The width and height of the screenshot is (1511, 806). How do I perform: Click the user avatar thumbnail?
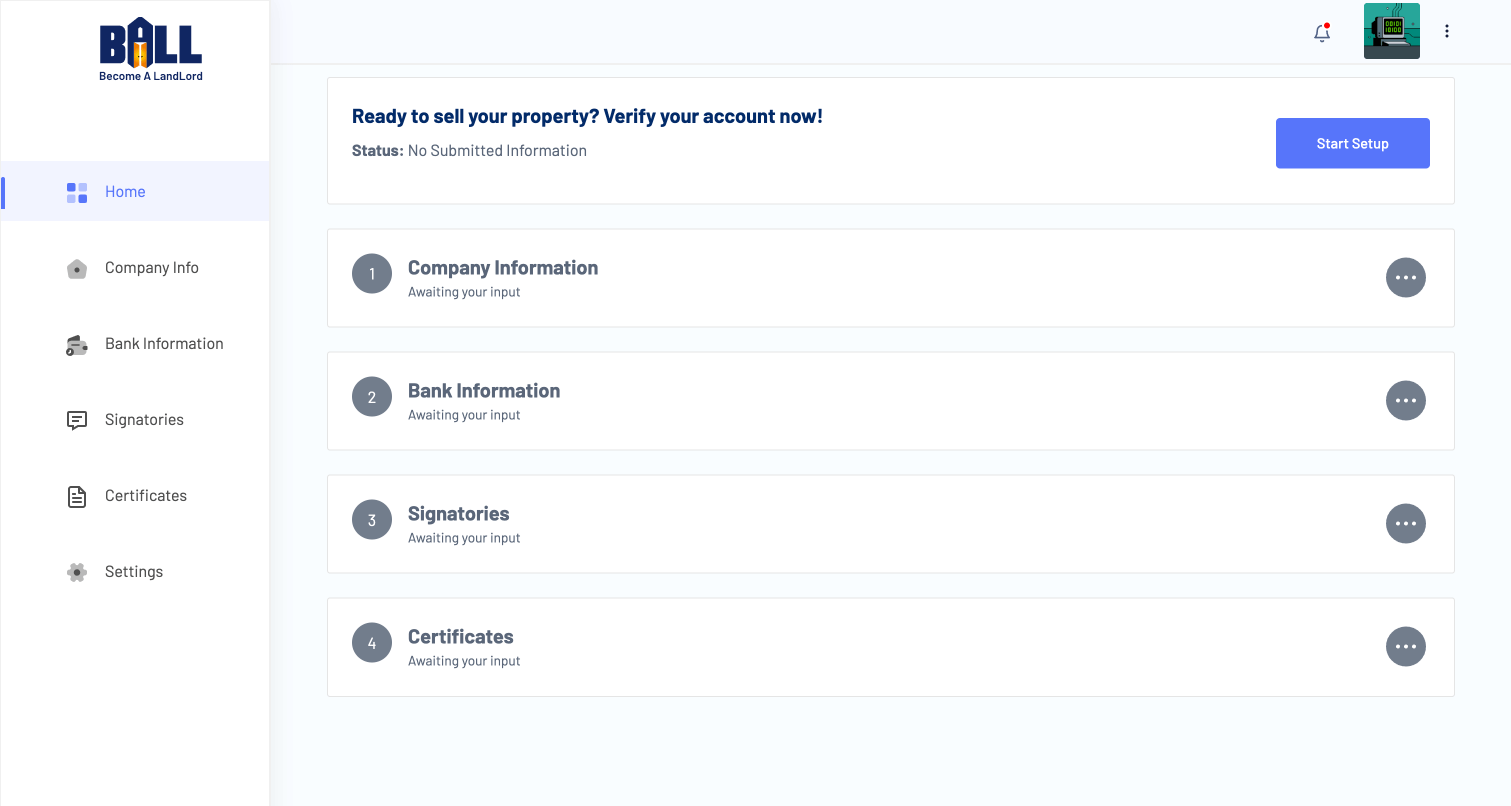1391,31
